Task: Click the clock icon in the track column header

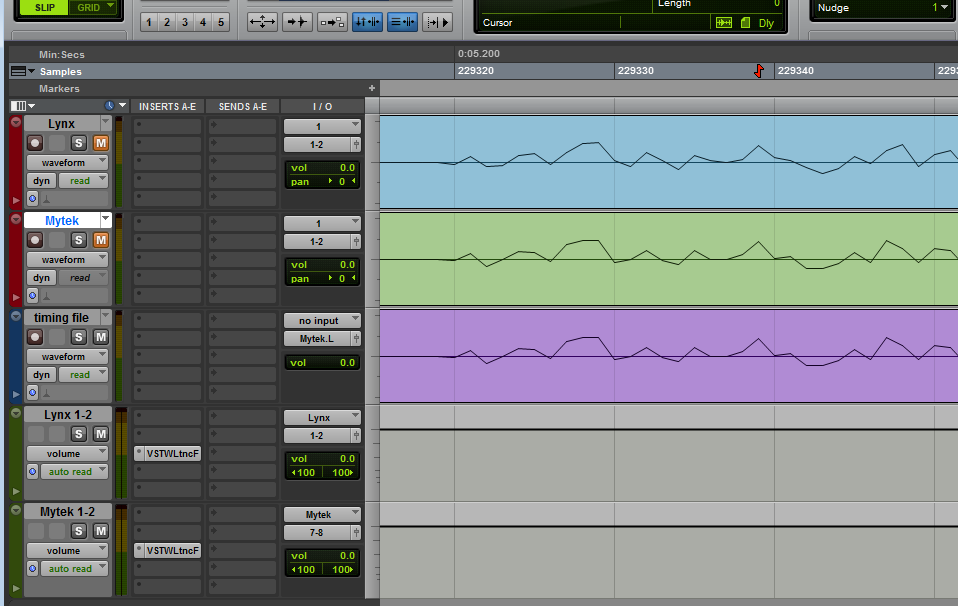Action: [109, 106]
